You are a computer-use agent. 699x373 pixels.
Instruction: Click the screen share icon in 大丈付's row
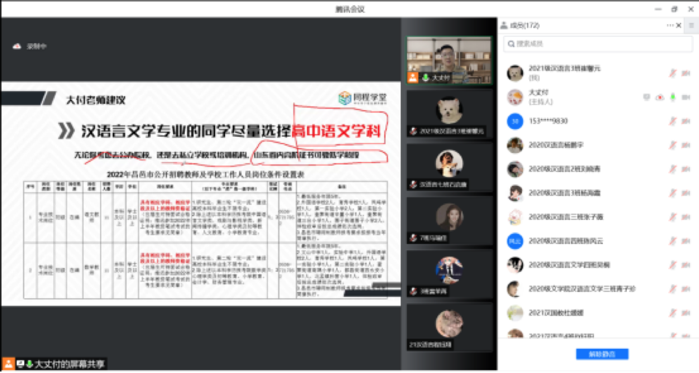(646, 97)
